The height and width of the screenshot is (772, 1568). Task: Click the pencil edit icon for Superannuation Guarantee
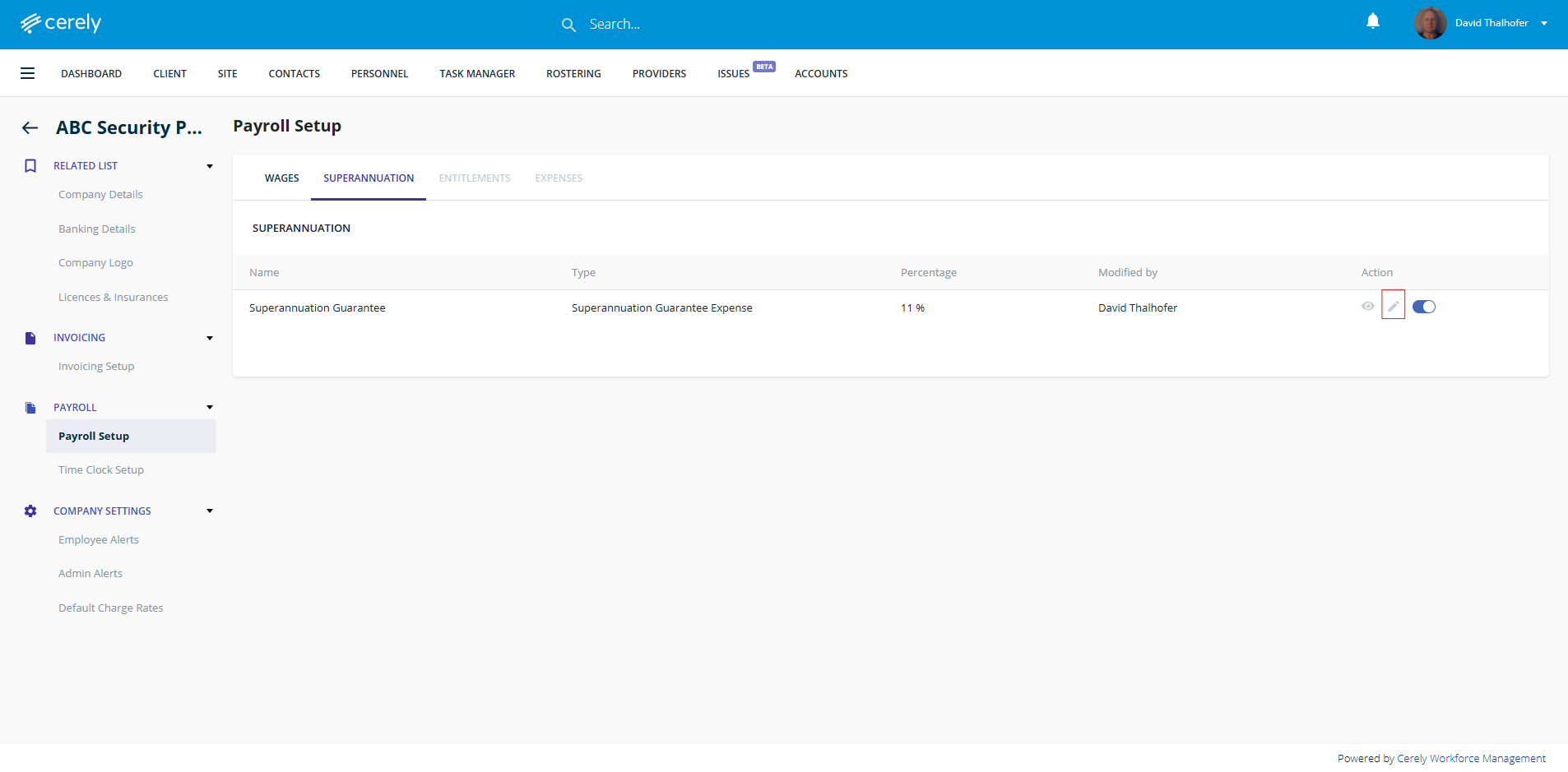1393,307
